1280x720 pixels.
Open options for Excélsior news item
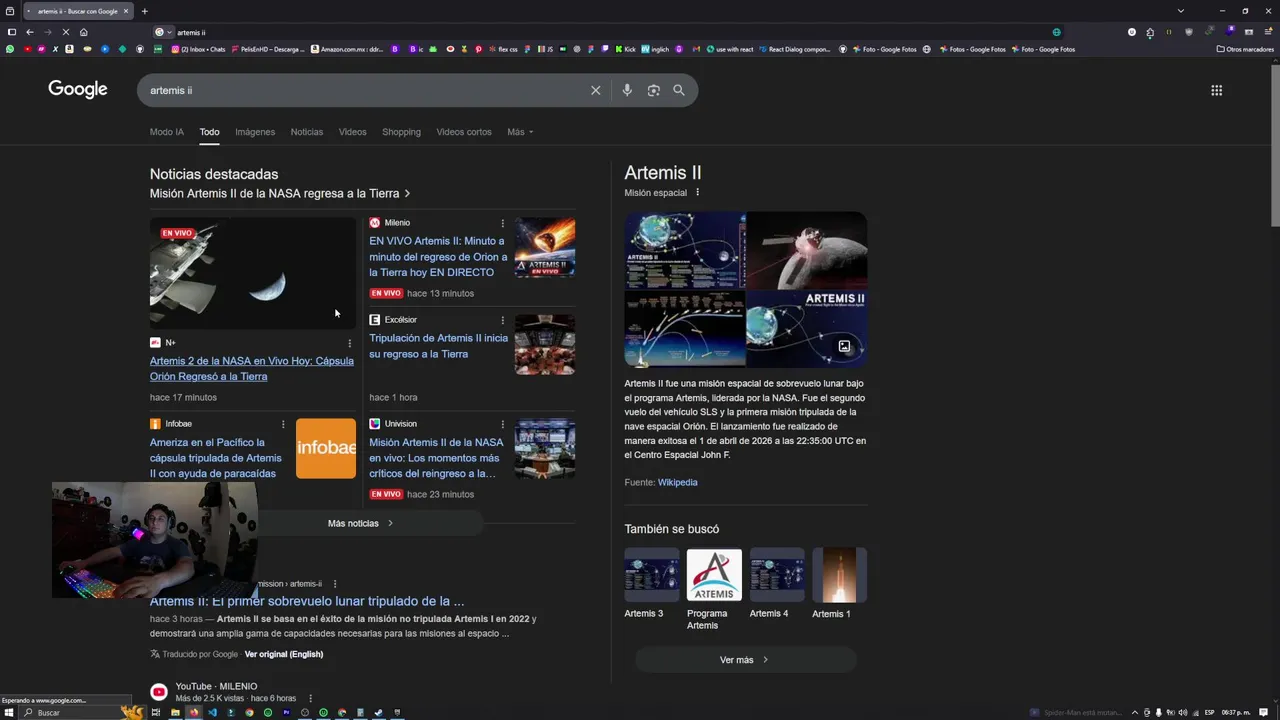(x=503, y=320)
